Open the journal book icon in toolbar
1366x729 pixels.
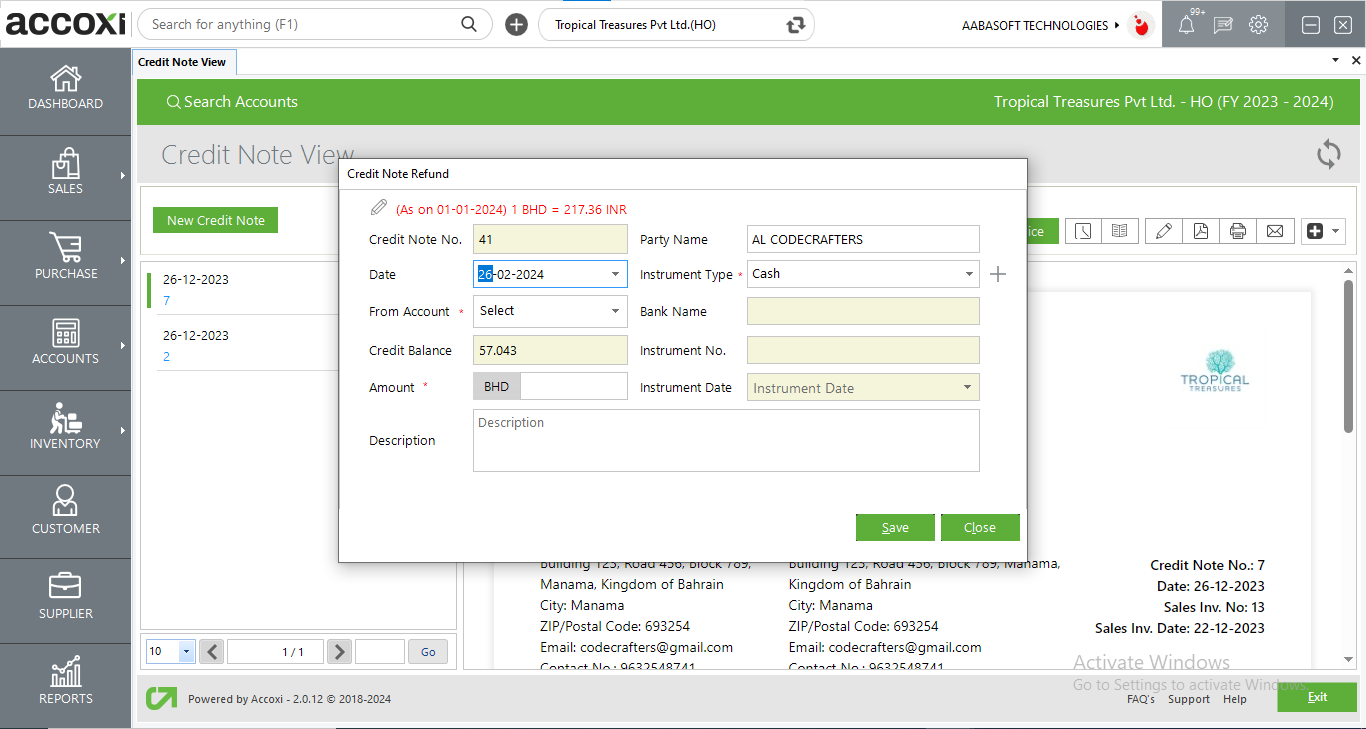[1120, 230]
